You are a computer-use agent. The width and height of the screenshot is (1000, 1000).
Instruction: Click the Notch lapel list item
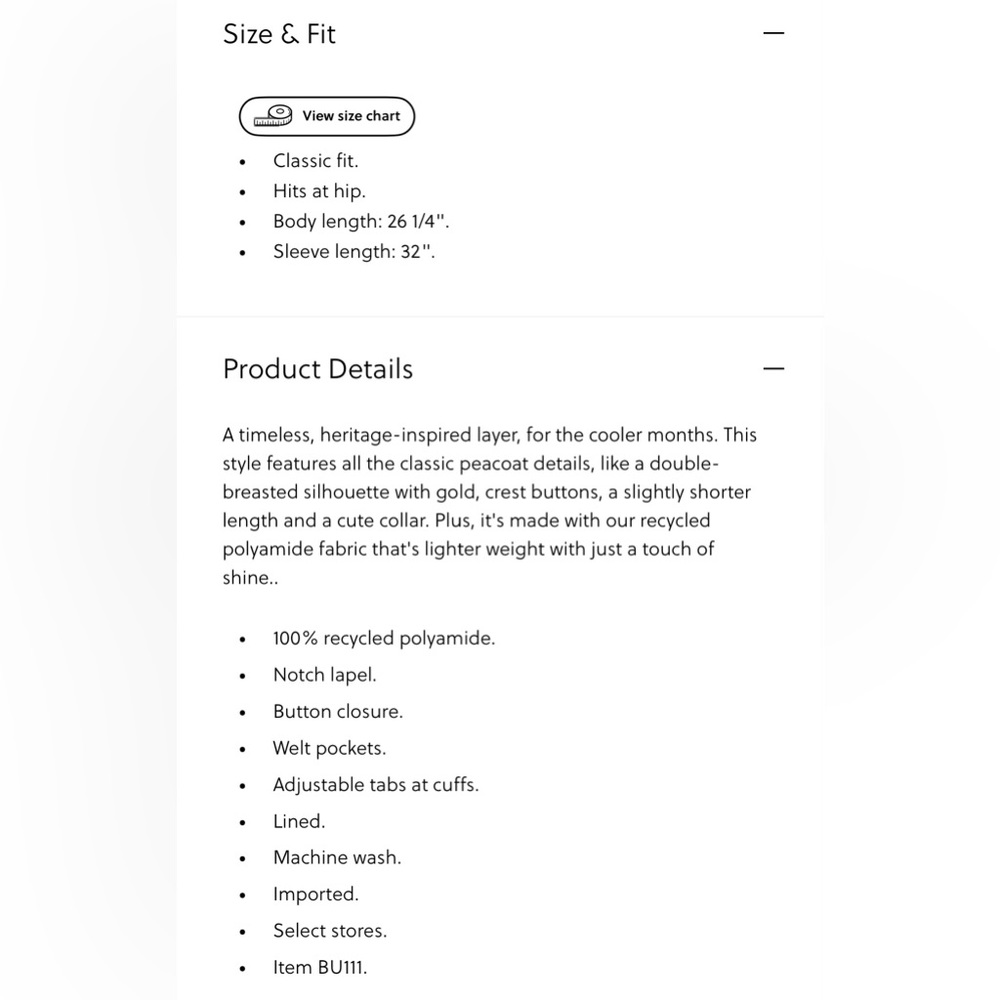[325, 675]
